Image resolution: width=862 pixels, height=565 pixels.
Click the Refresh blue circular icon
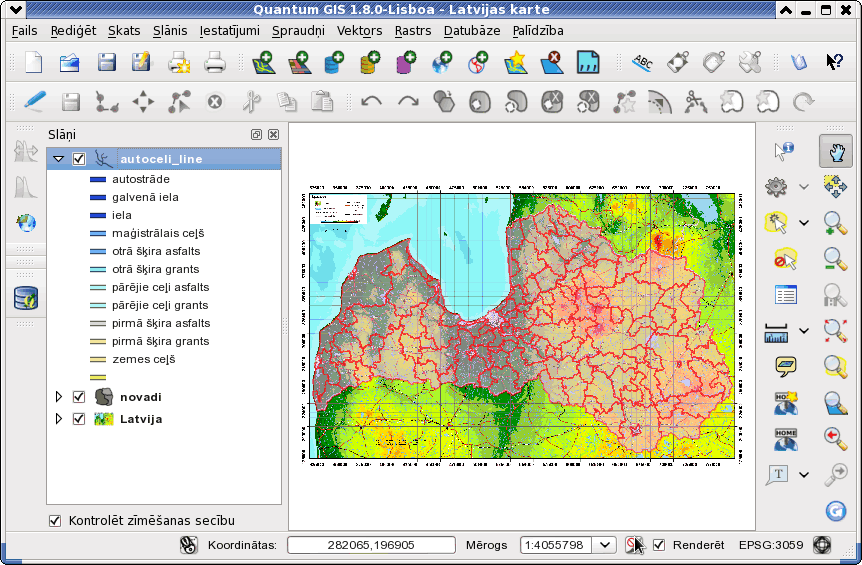pyautogui.click(x=836, y=511)
